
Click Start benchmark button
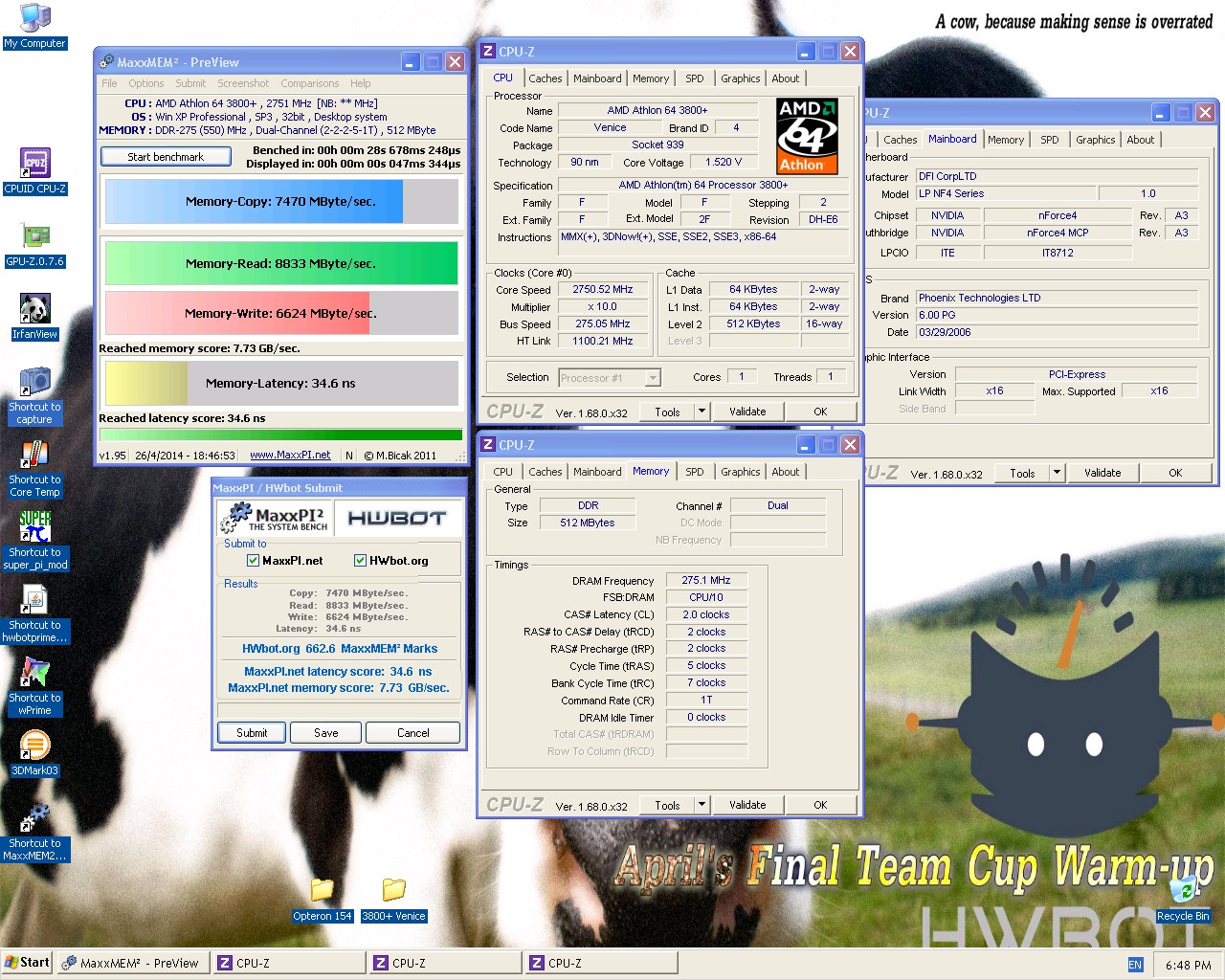tap(166, 157)
